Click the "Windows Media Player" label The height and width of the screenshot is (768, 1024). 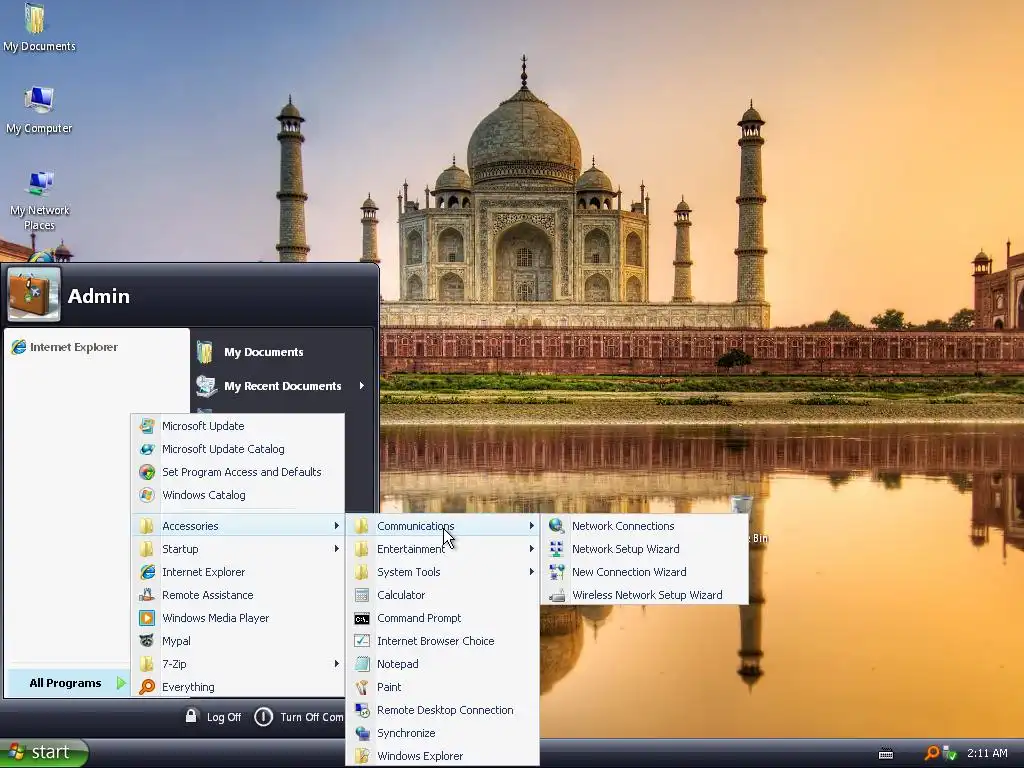click(216, 618)
